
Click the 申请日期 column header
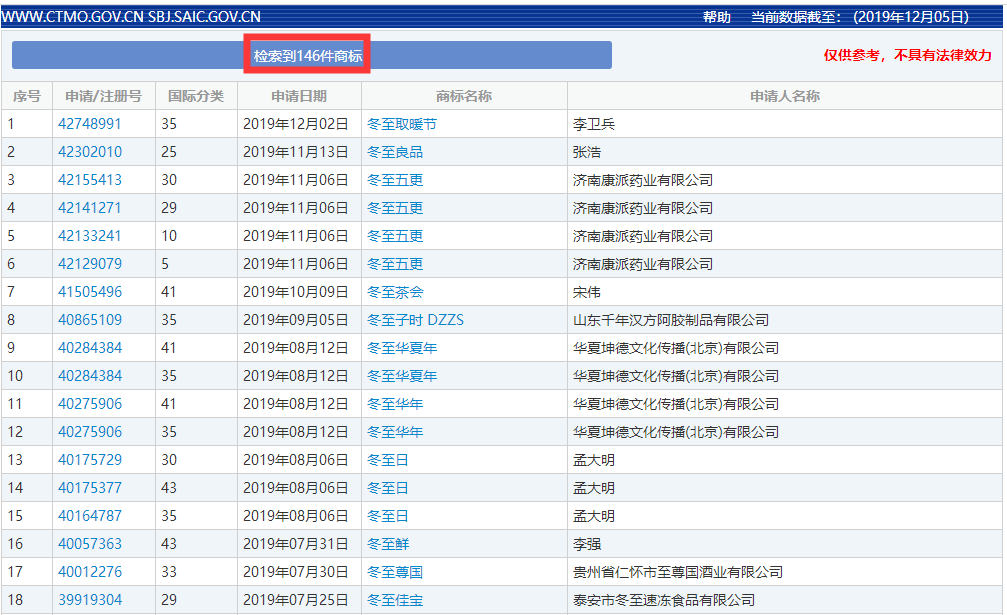point(298,96)
